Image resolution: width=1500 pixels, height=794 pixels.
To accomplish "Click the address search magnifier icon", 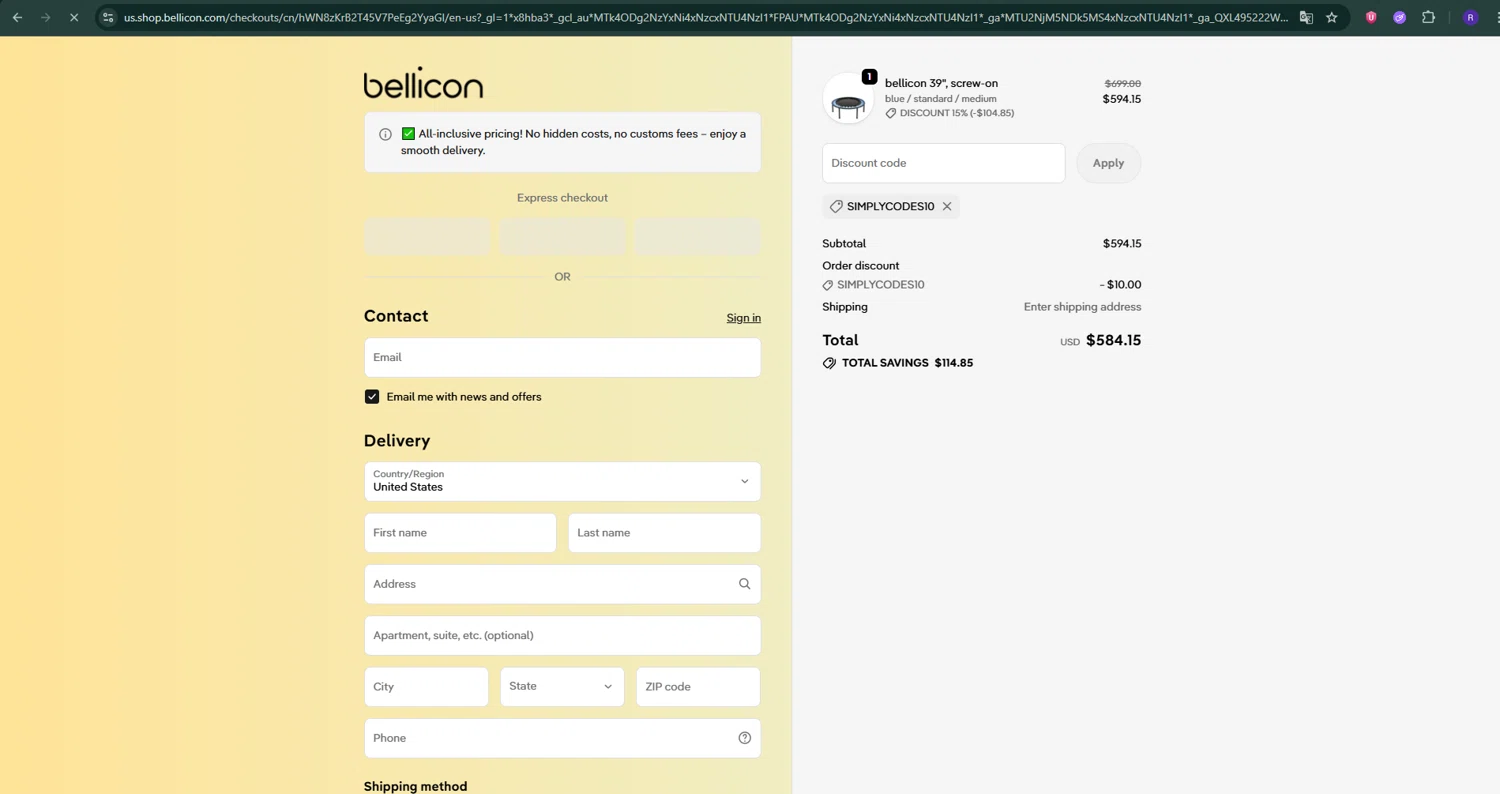I will click(744, 584).
